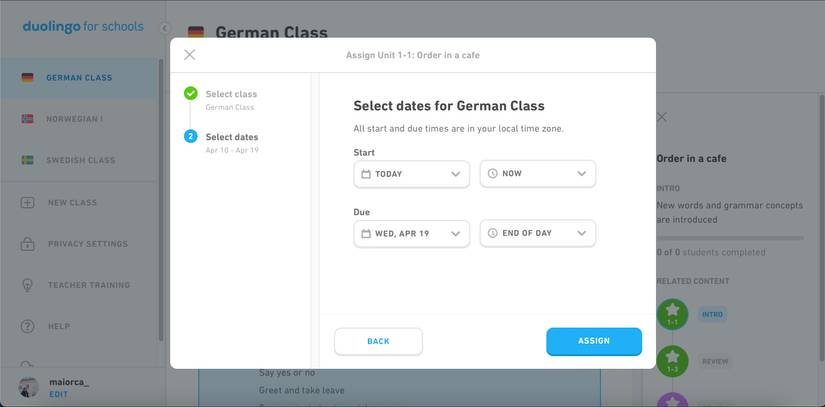Open the Due time End of Day dropdown
Viewport: 825px width, 407px height.
click(x=537, y=234)
